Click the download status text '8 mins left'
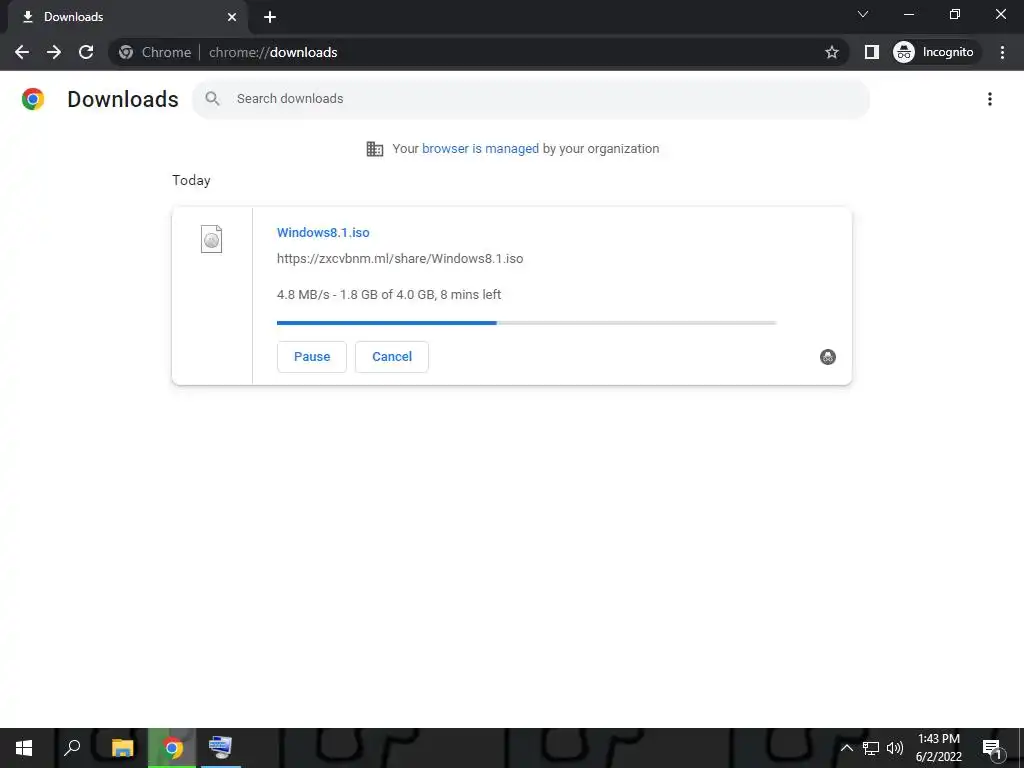The height and width of the screenshot is (768, 1024). (470, 295)
